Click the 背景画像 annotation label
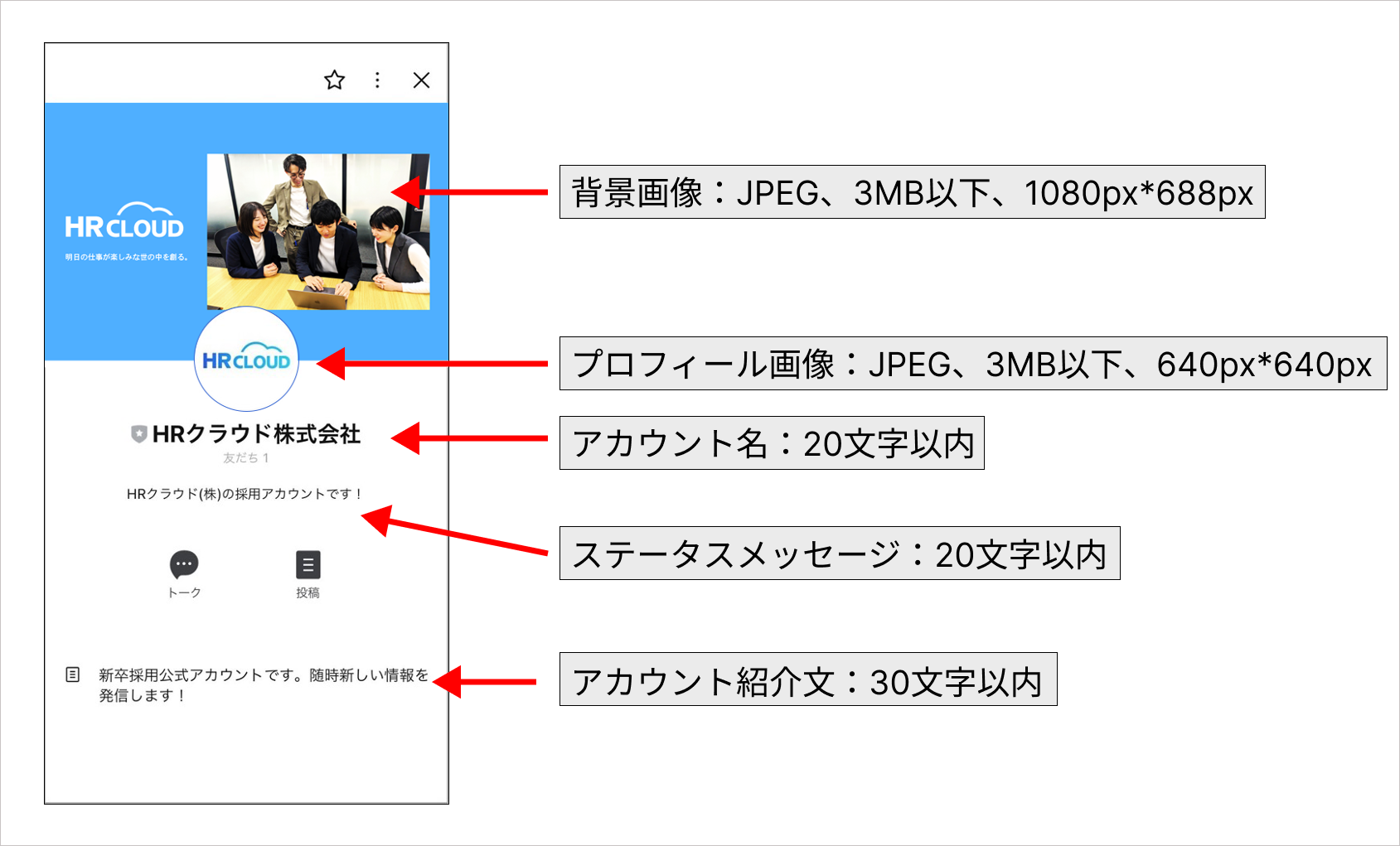 pos(912,192)
